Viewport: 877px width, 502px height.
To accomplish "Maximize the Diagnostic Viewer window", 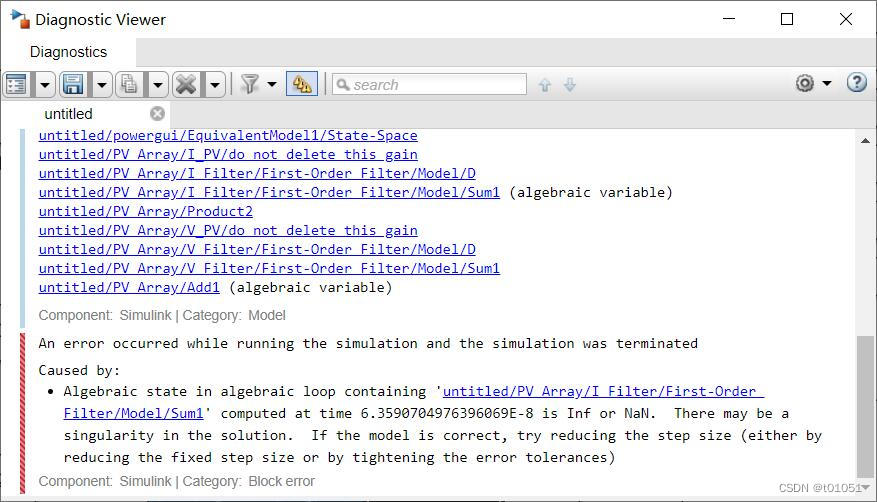I will tap(787, 19).
